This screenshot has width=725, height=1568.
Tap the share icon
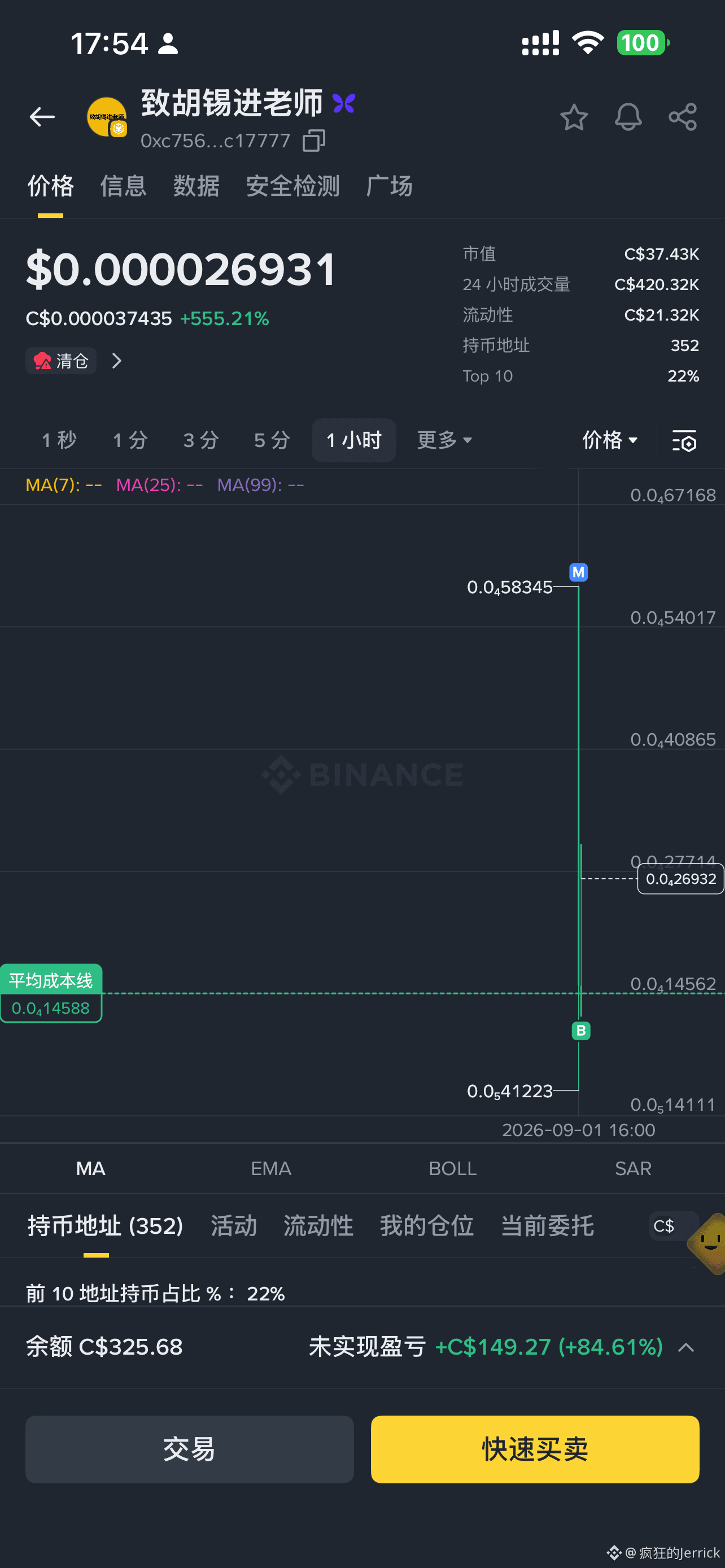point(683,117)
